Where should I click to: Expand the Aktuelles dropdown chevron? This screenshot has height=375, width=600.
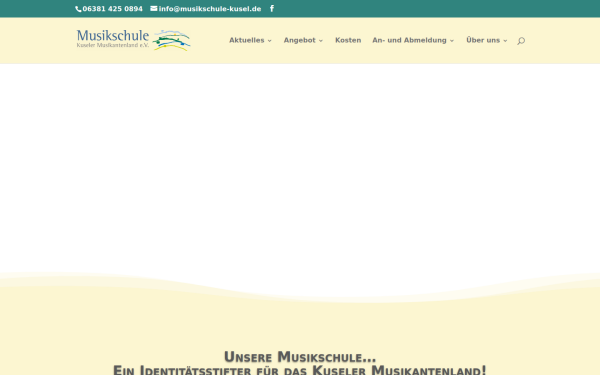click(270, 41)
